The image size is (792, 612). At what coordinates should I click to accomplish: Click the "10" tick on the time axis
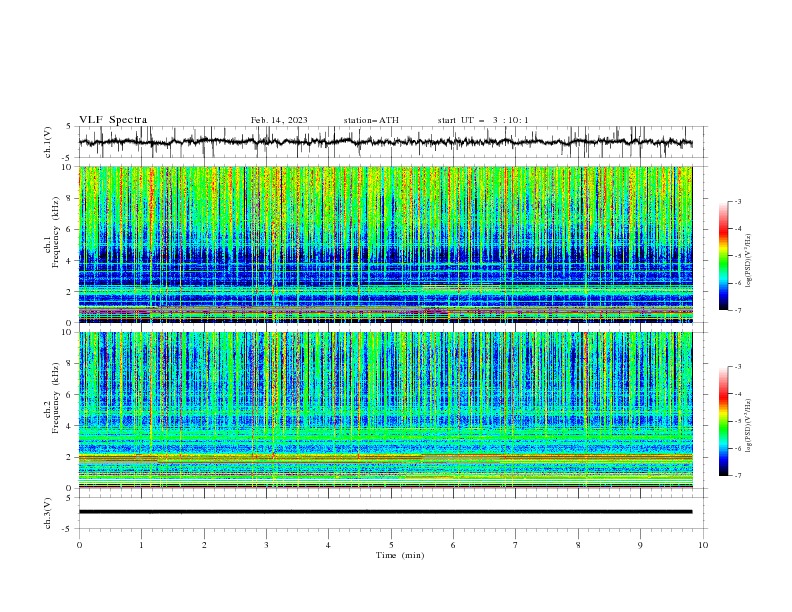tap(703, 545)
